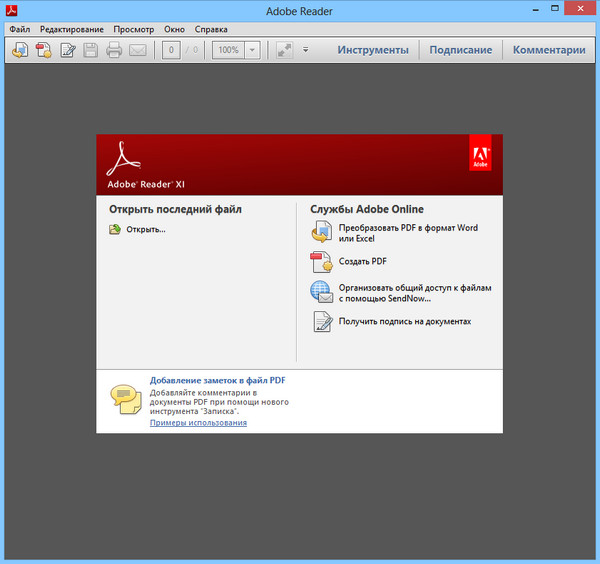This screenshot has height=564, width=600.
Task: Open the Редактирование menu
Action: point(71,29)
